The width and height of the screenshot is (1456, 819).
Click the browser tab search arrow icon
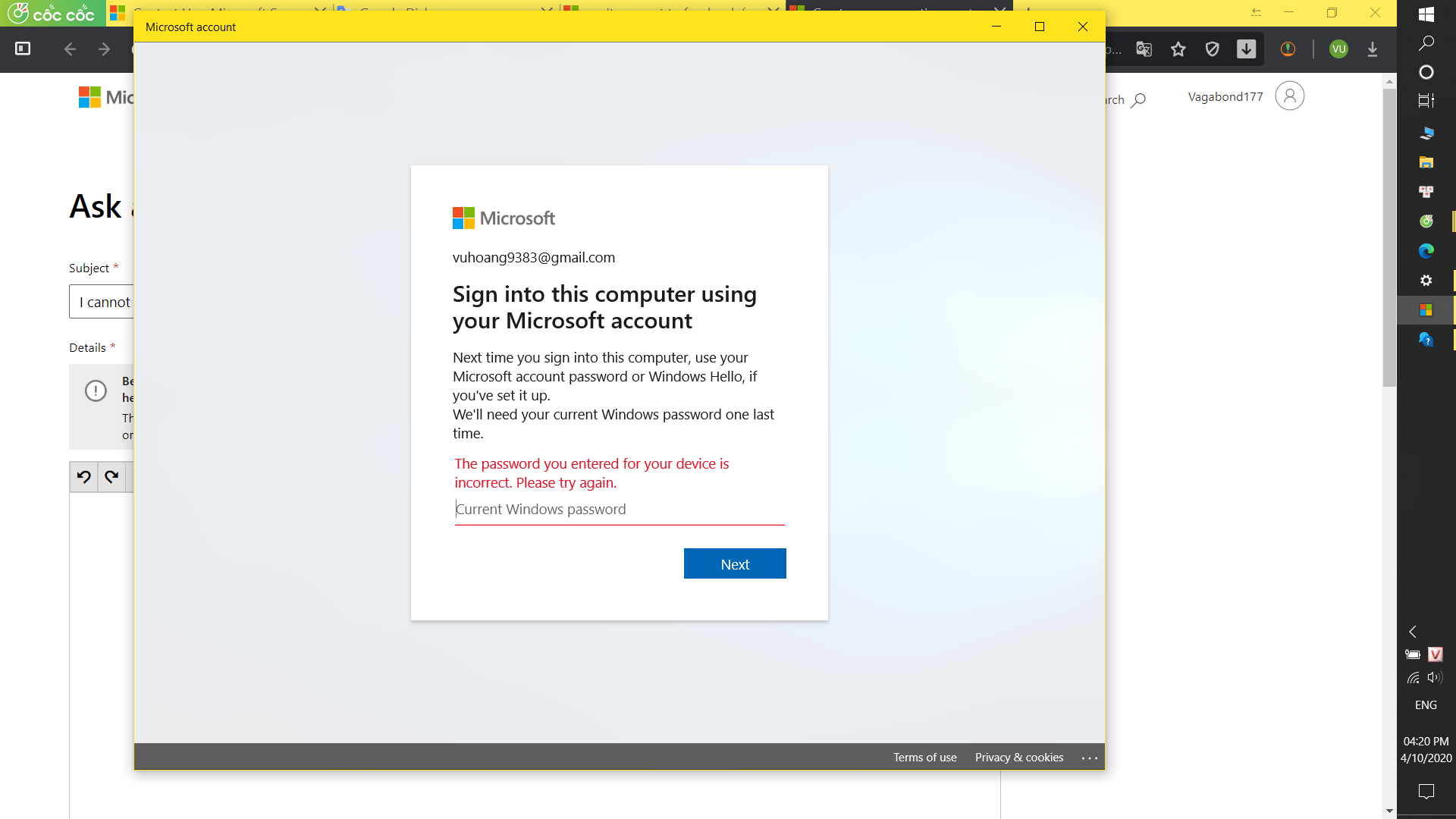click(1256, 13)
